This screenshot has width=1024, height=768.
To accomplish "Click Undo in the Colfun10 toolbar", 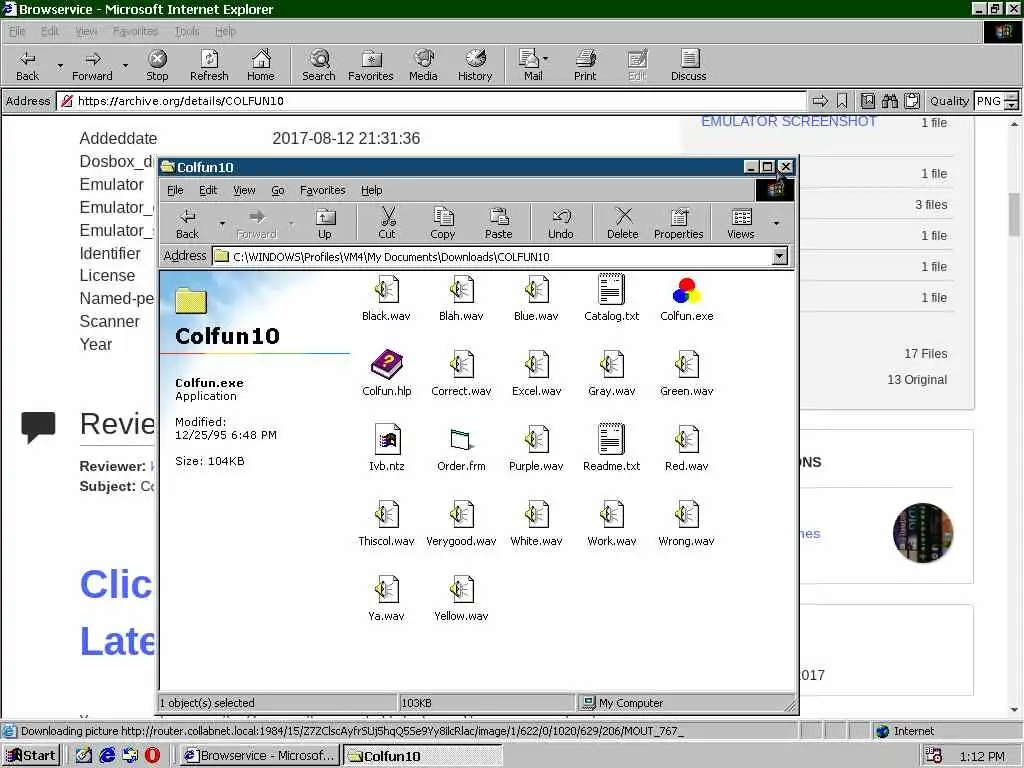I will click(560, 223).
